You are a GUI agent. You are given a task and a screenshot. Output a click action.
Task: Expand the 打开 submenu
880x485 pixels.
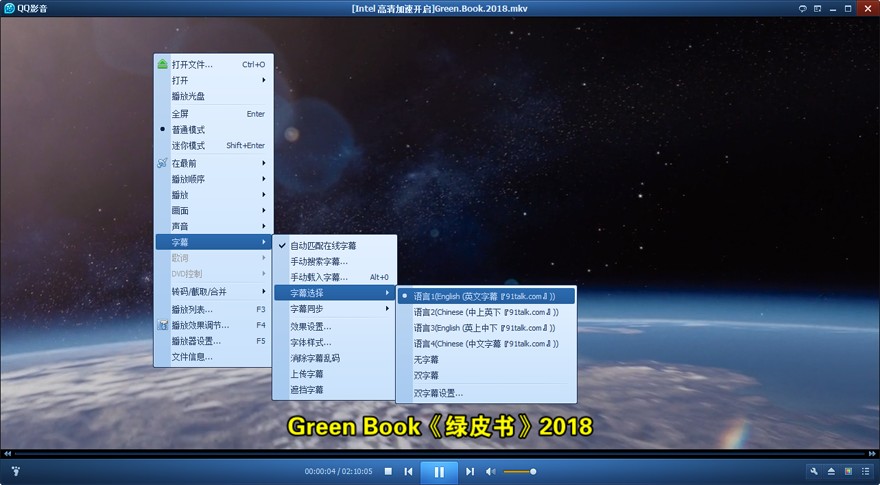coord(214,80)
